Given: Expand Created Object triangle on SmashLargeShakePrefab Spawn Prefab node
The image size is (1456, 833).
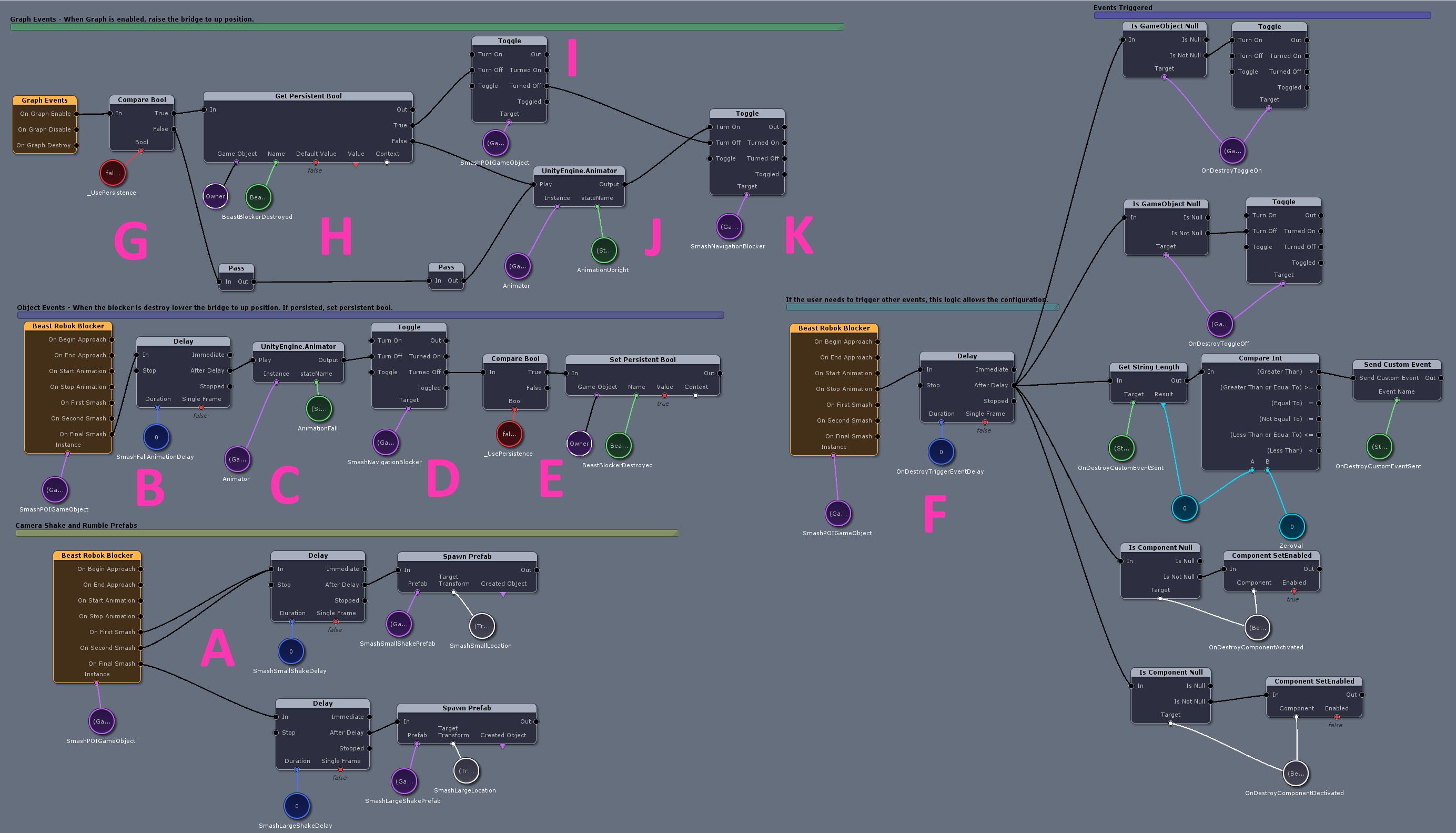Looking at the screenshot, I should click(503, 747).
